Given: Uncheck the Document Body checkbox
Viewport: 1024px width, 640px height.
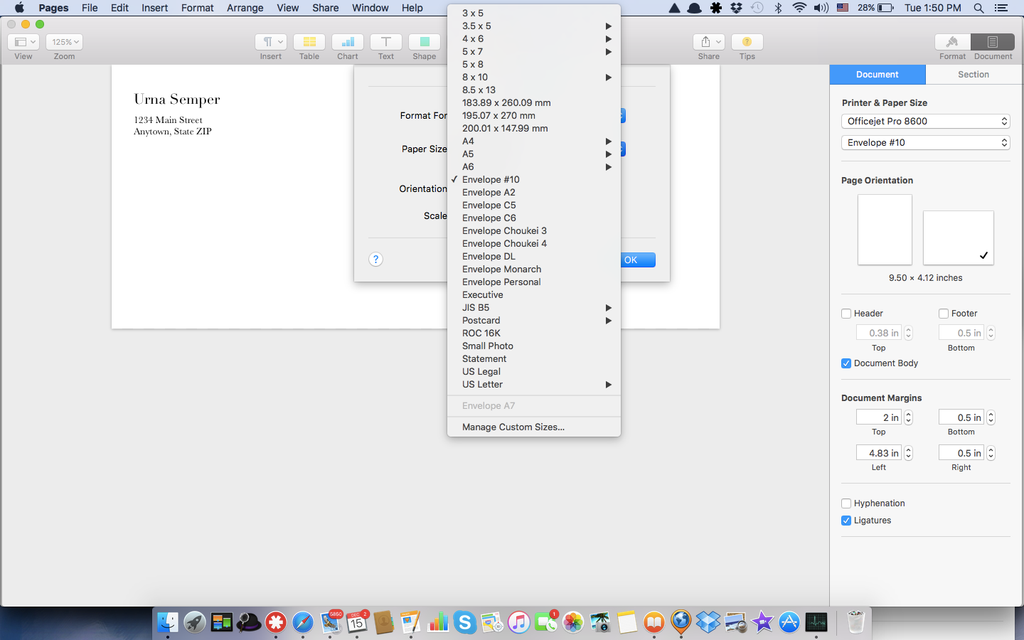Looking at the screenshot, I should click(846, 363).
